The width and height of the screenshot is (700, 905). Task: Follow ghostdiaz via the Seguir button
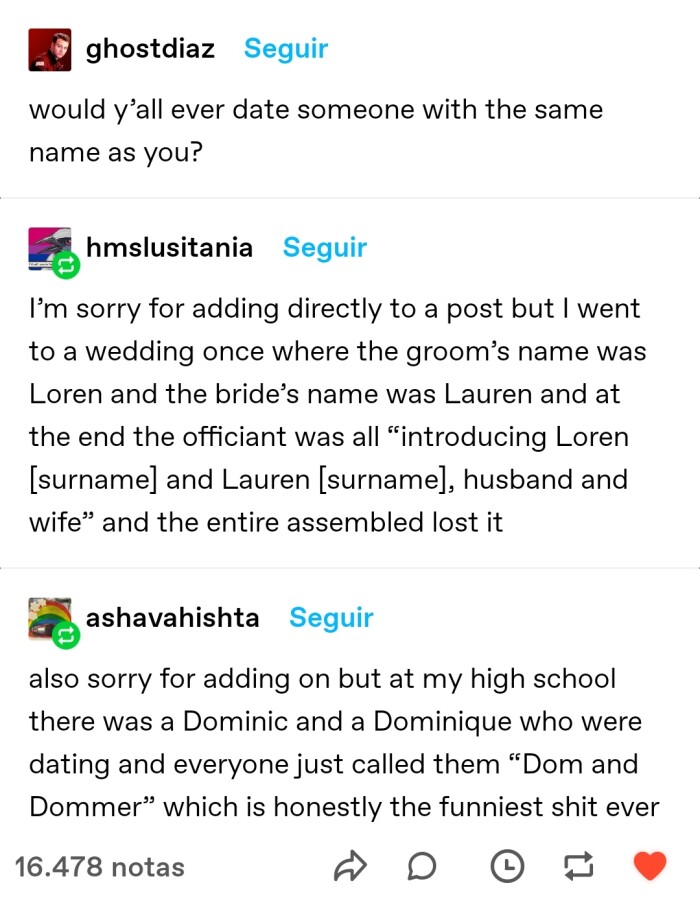(286, 48)
